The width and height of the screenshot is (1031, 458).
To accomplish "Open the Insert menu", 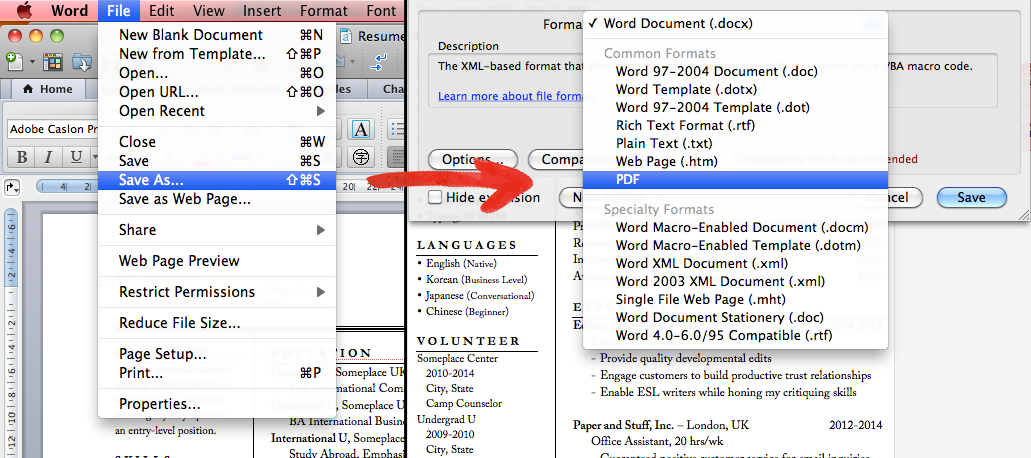I will pyautogui.click(x=262, y=10).
